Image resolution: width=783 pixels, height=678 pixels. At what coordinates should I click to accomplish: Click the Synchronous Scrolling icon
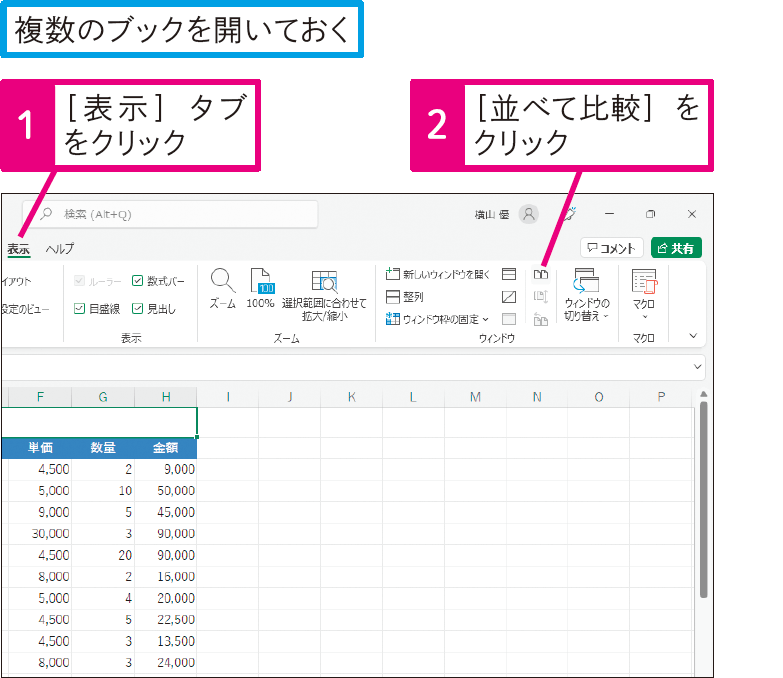(x=541, y=297)
